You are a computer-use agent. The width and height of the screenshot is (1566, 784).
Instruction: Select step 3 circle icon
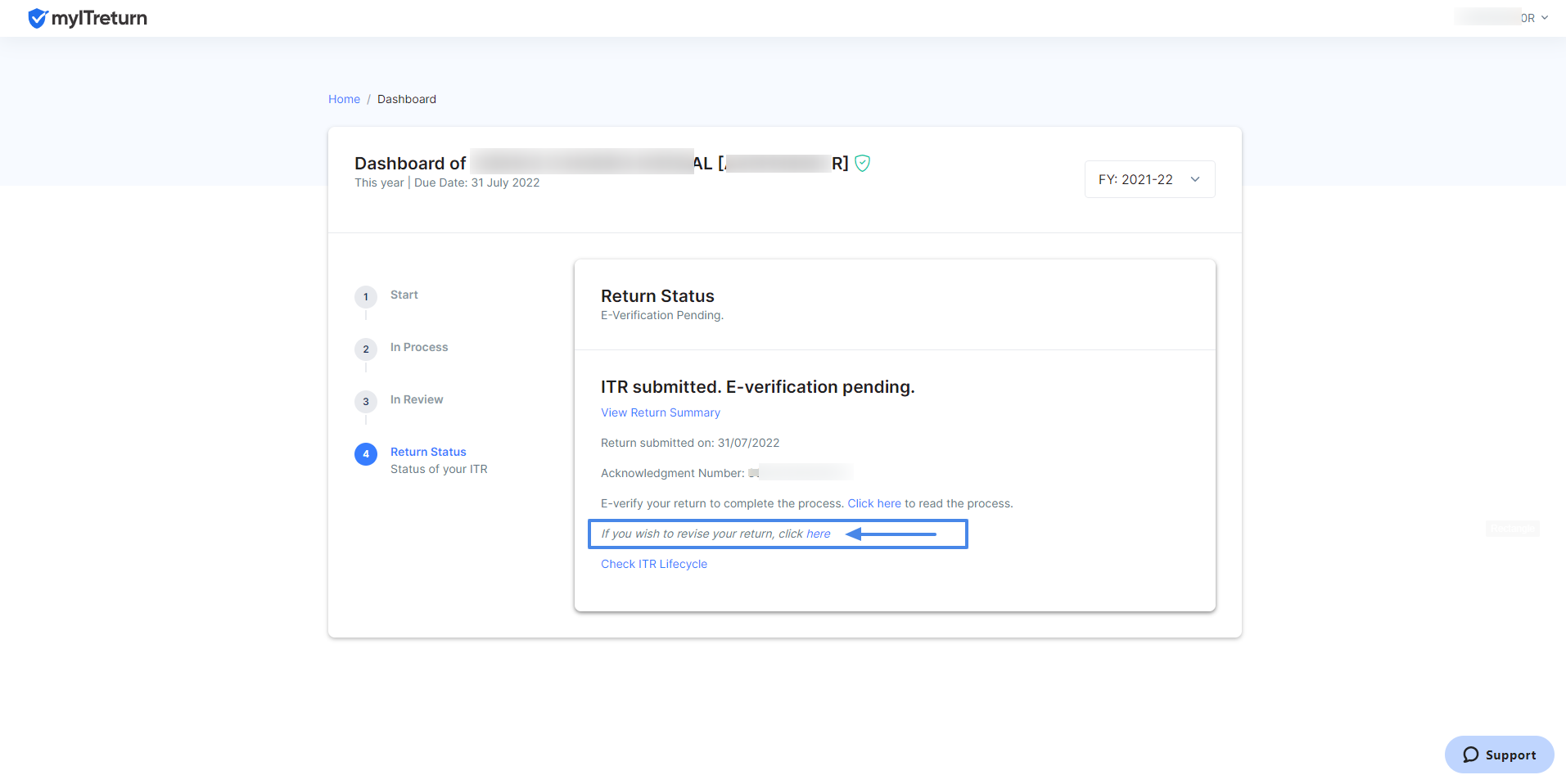tap(366, 401)
